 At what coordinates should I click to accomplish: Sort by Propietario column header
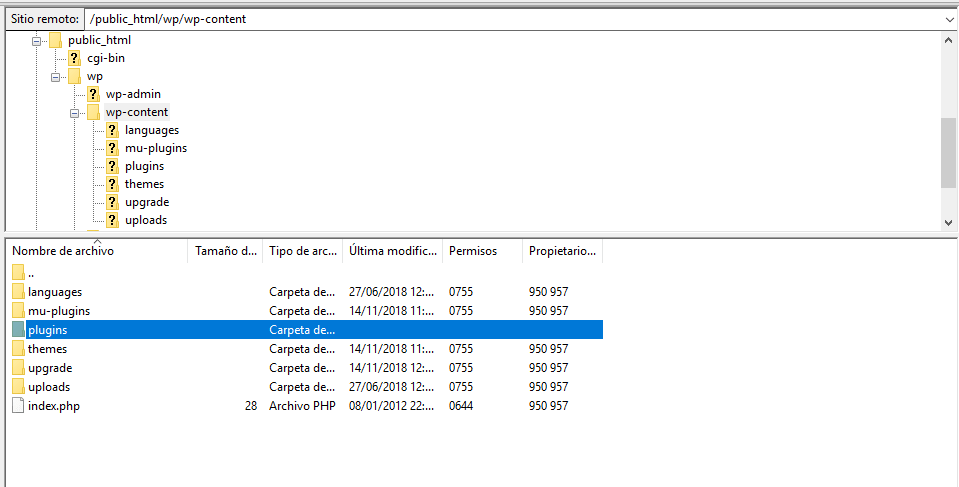click(x=563, y=251)
